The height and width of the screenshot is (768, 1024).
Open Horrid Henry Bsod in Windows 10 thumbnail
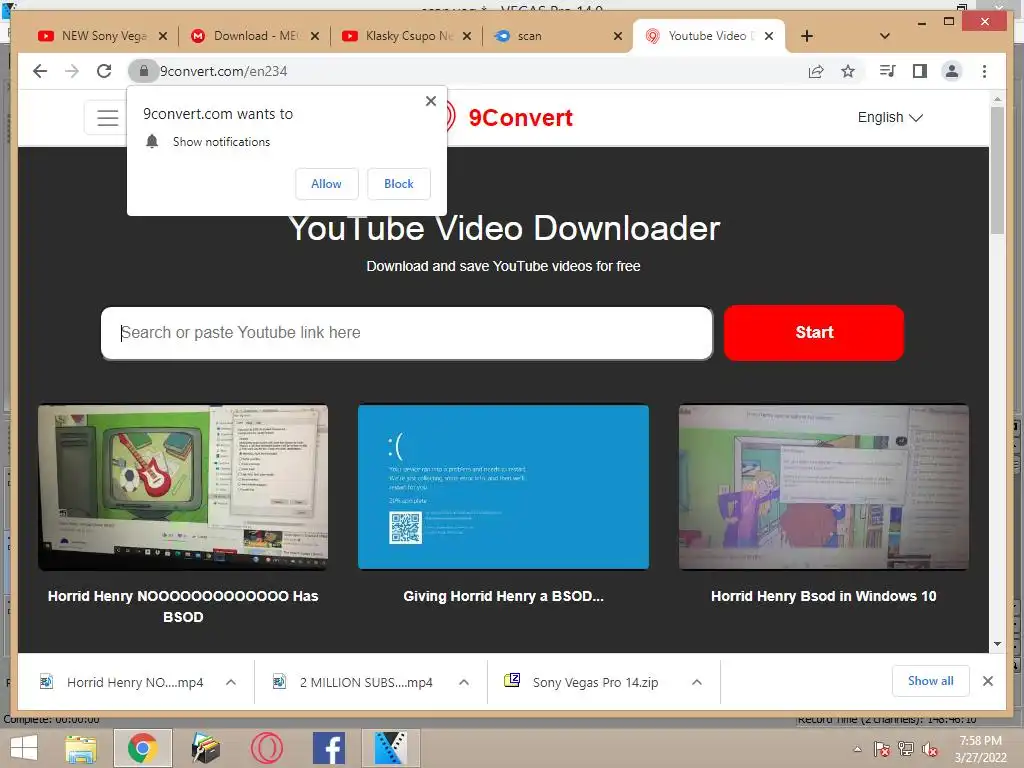click(x=824, y=487)
